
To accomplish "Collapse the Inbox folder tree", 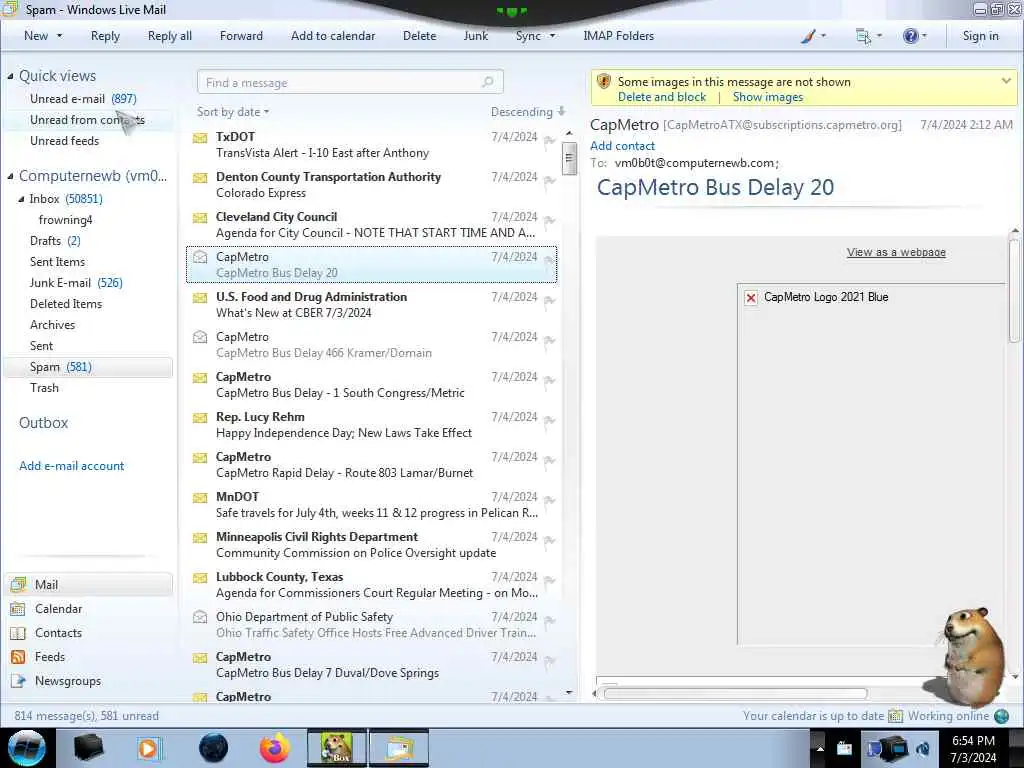I will click(21, 199).
